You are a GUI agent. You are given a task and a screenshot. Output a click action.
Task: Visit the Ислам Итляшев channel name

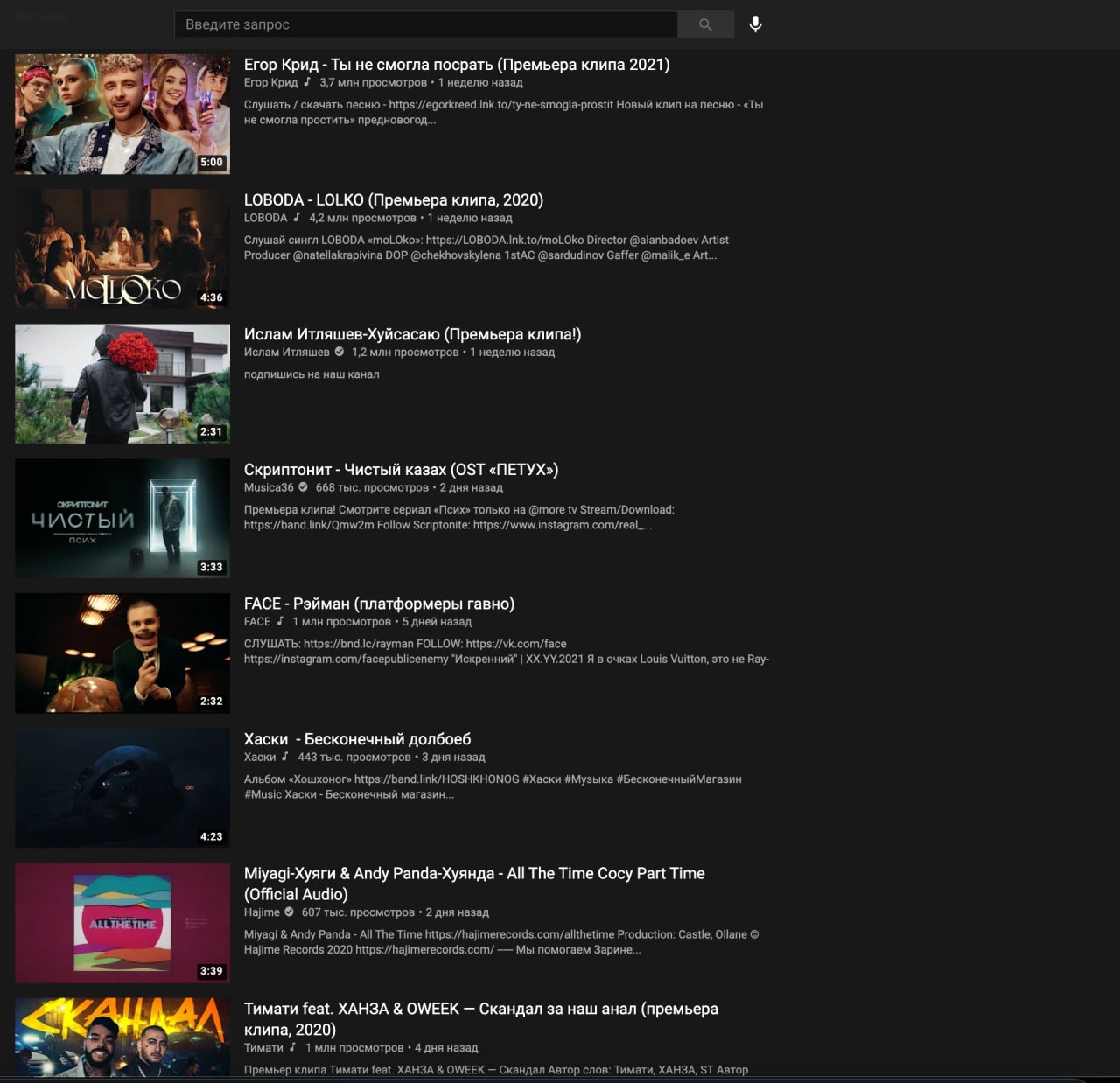pos(286,352)
